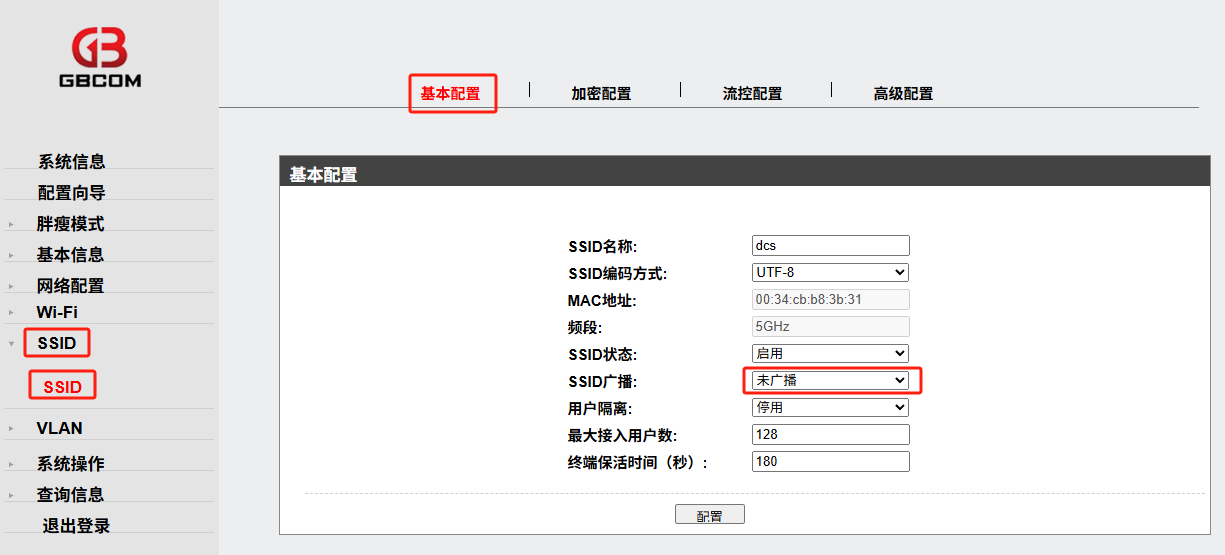The width and height of the screenshot is (1225, 555).
Task: Click the SSID名称: label
Action: 602,246
